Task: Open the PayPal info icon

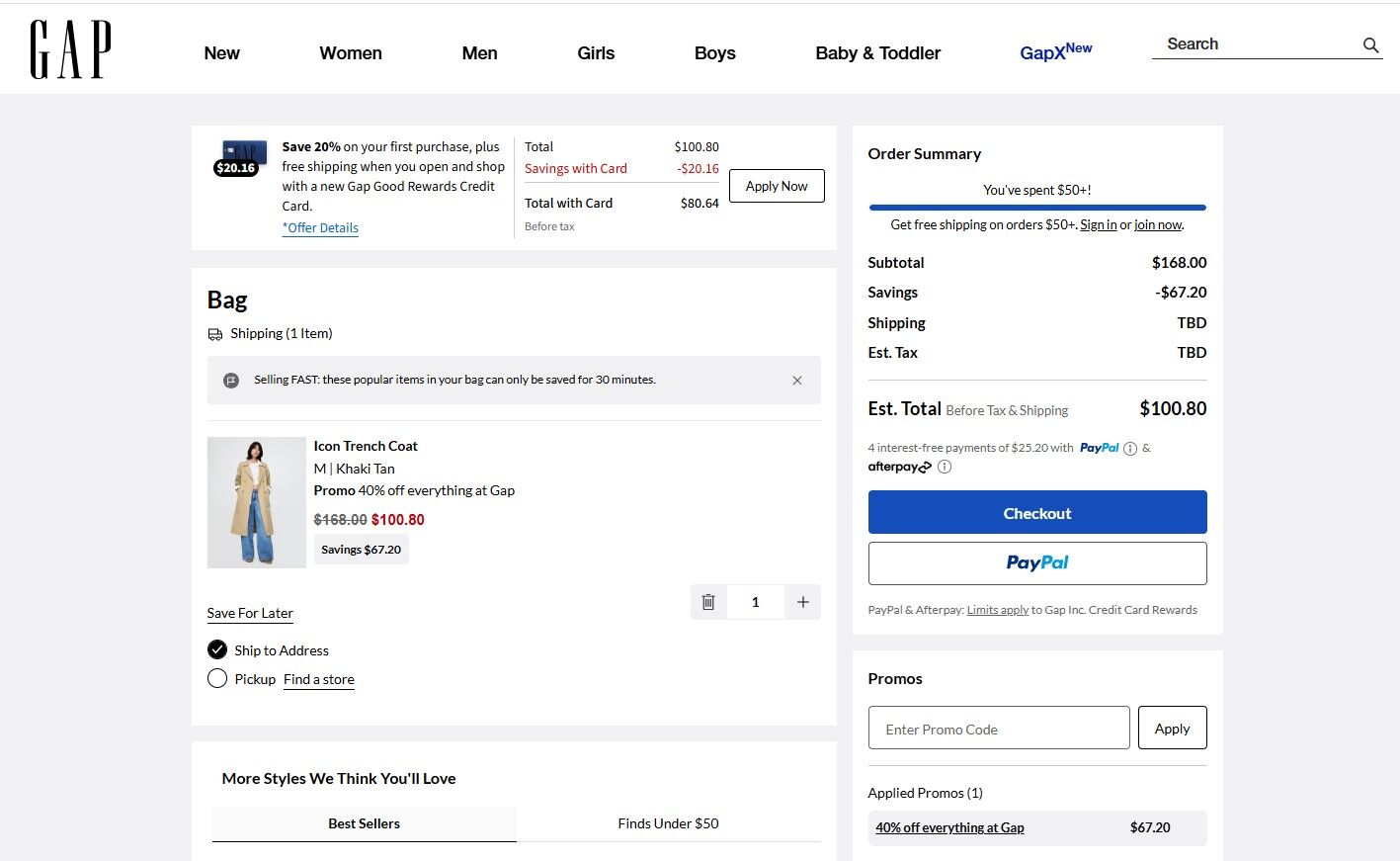Action: coord(1130,449)
